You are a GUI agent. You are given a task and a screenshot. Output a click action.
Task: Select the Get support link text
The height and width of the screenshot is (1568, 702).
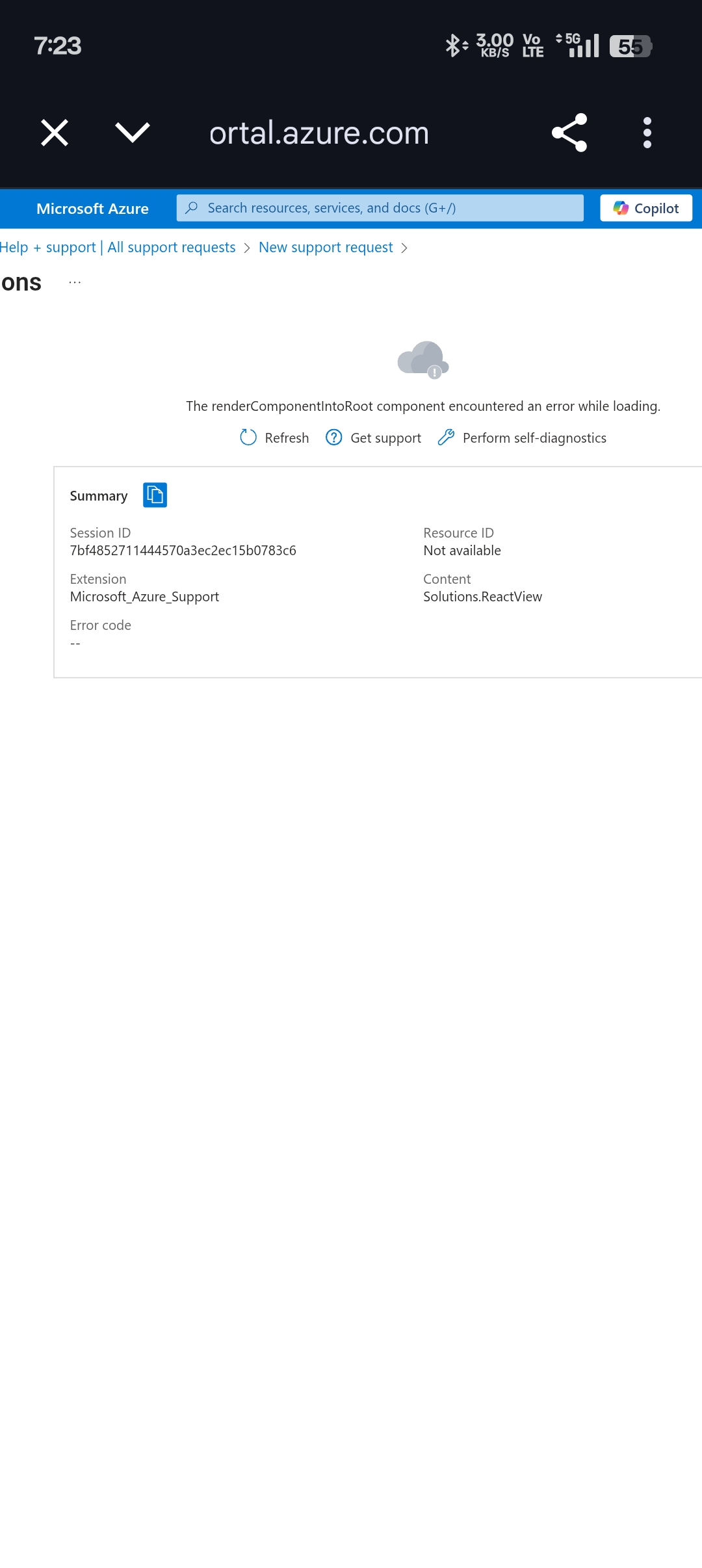(x=386, y=438)
